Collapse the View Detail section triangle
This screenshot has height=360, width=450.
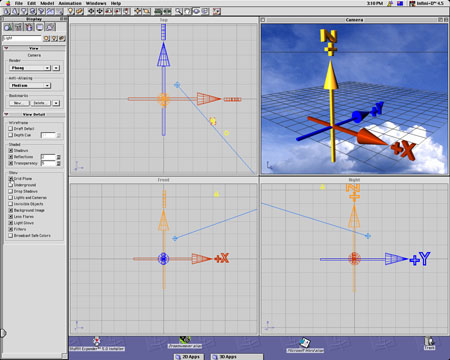pyautogui.click(x=6, y=114)
